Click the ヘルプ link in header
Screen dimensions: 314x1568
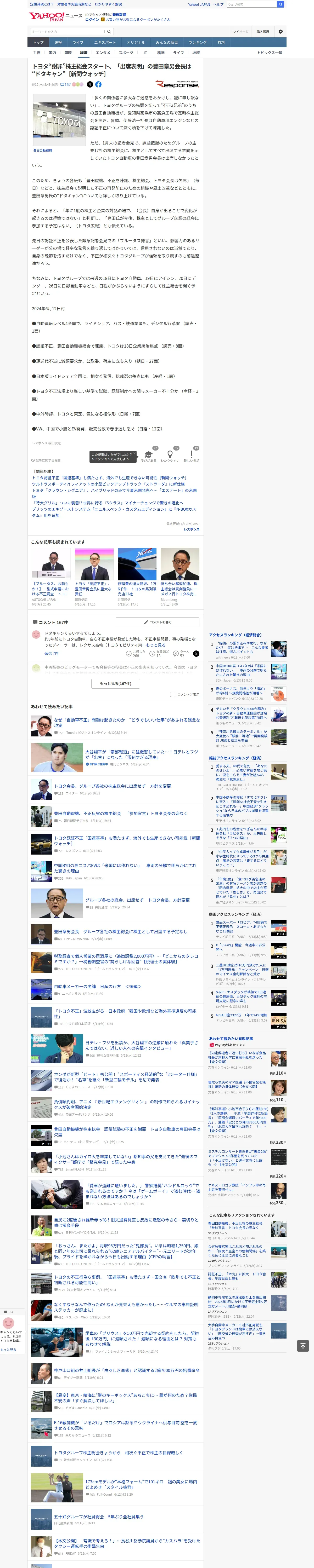(218, 4)
